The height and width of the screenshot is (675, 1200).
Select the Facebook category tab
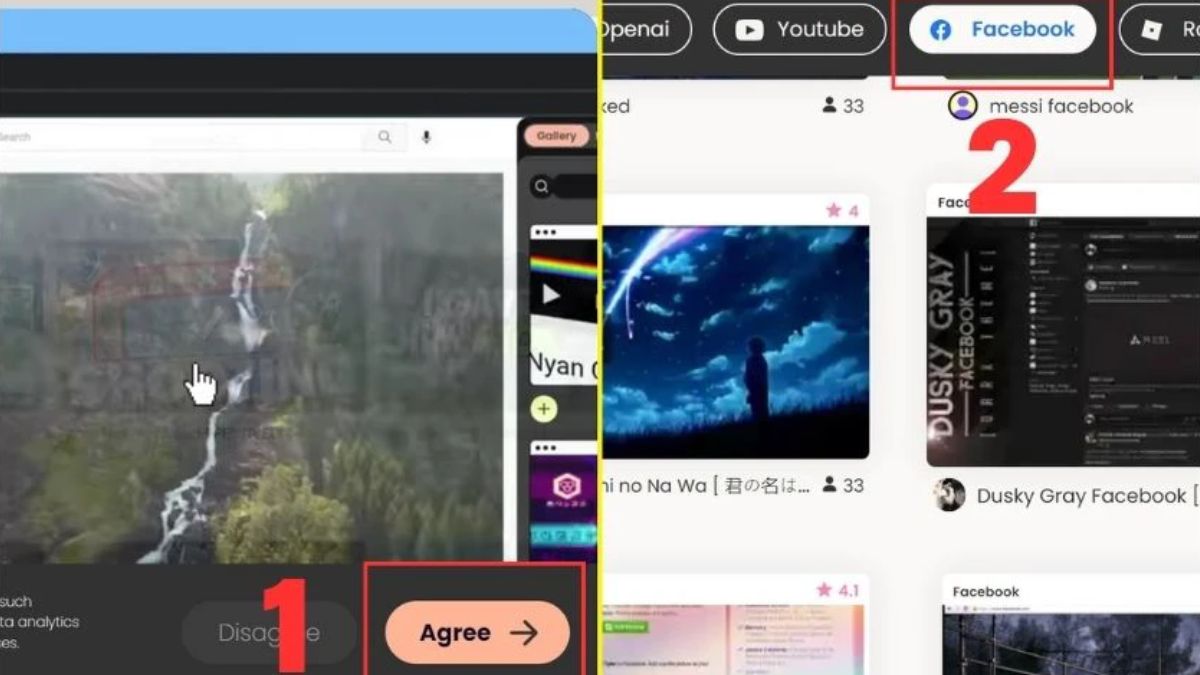[x=1002, y=30]
